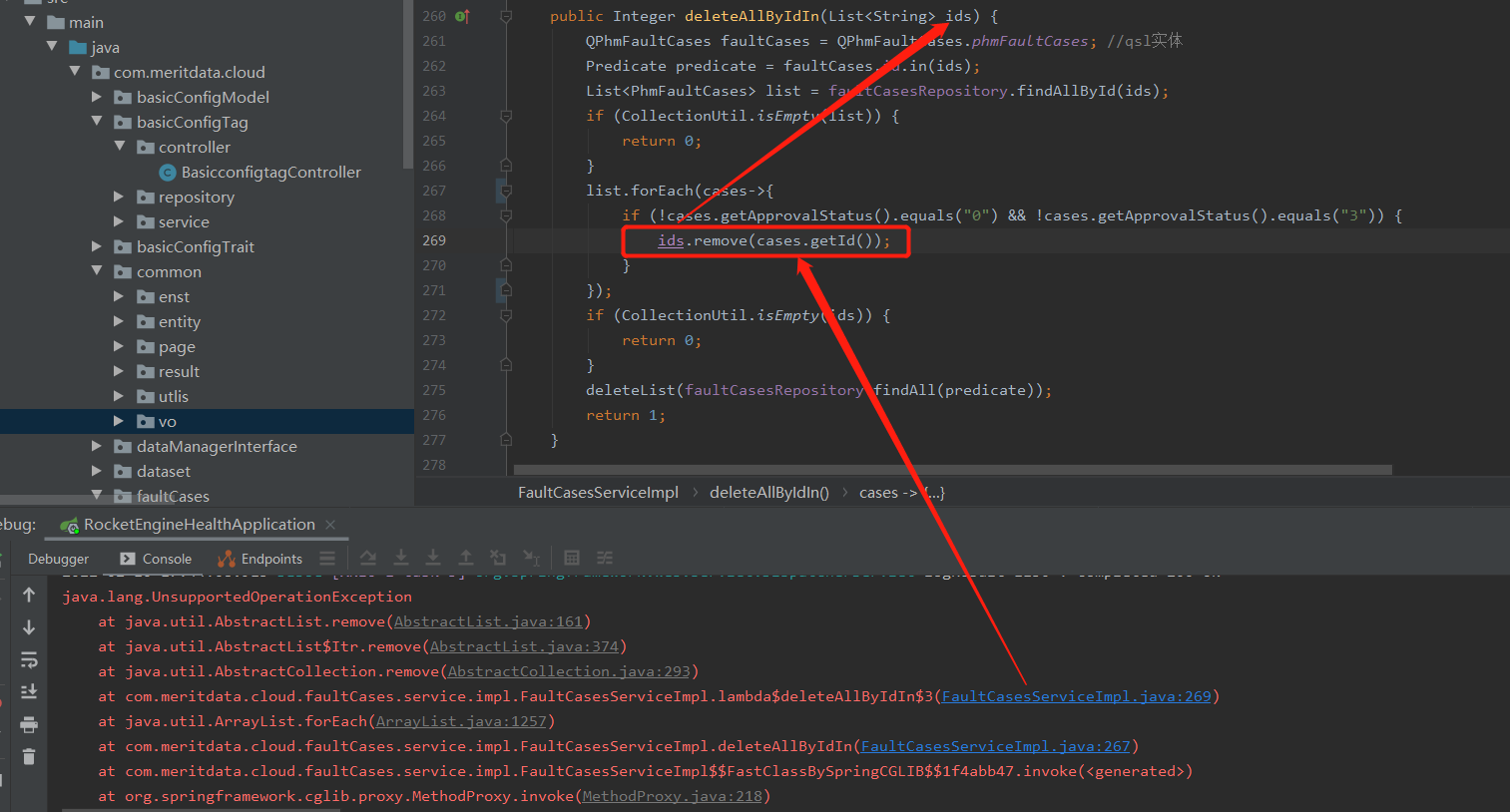Open the AbstractList.java:161 stack trace link
The image size is (1510, 812).
[488, 621]
